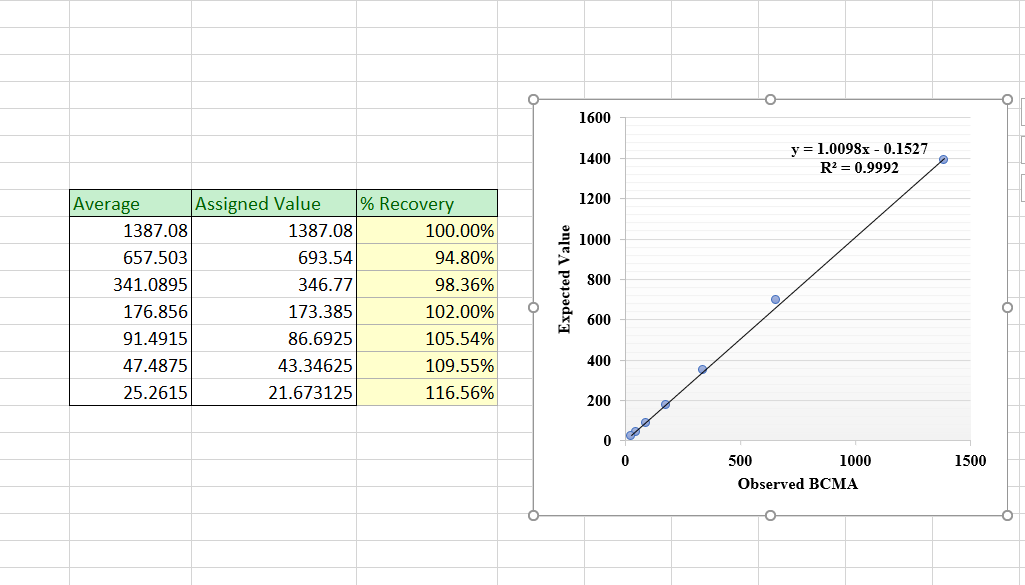Select the cell containing 693.54
1025x585 pixels.
click(x=273, y=258)
